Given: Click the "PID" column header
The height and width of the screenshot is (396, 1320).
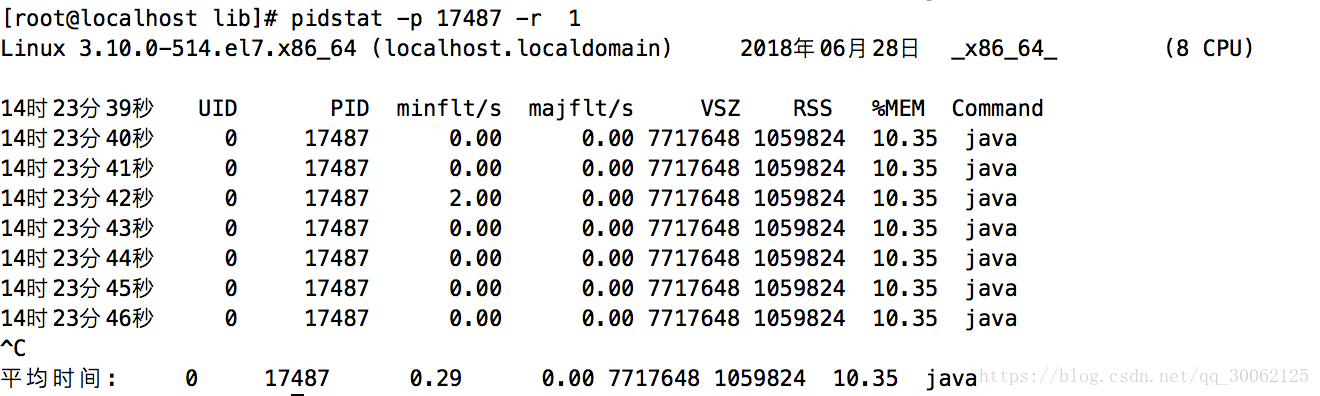Looking at the screenshot, I should point(350,108).
